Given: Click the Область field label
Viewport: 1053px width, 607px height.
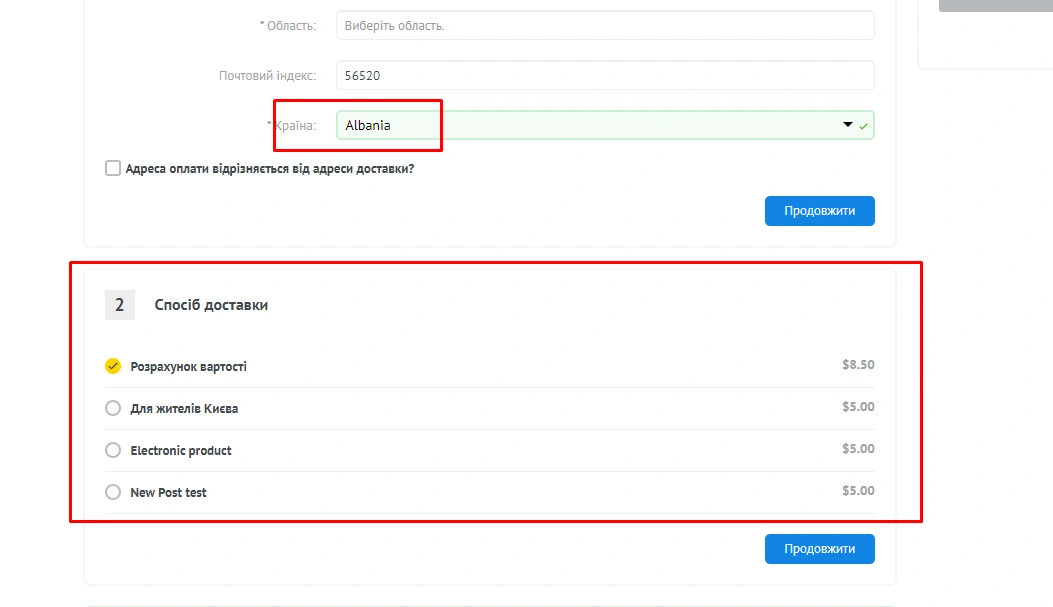Looking at the screenshot, I should 290,26.
